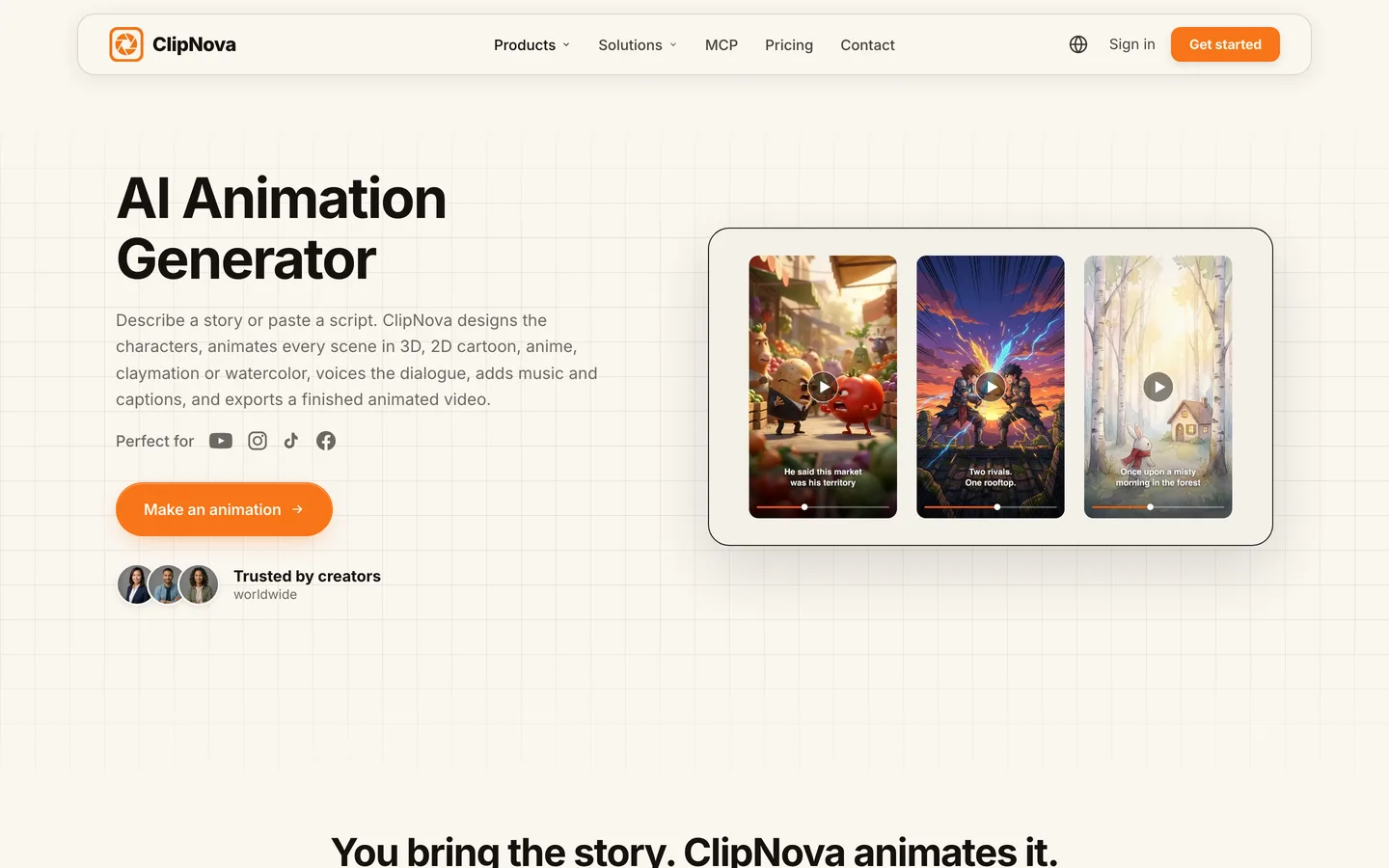Play the market vegetable animation video
This screenshot has width=1389, height=868.
click(x=823, y=387)
